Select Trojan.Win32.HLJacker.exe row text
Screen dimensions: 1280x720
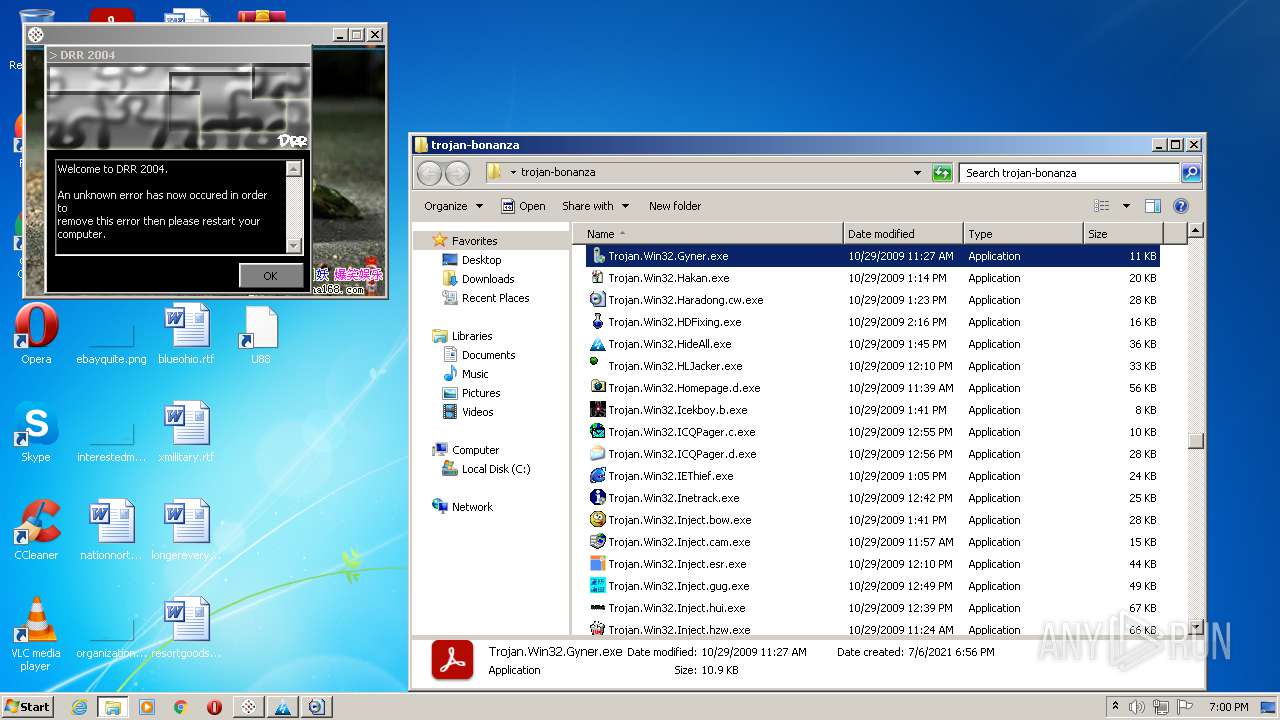[675, 366]
